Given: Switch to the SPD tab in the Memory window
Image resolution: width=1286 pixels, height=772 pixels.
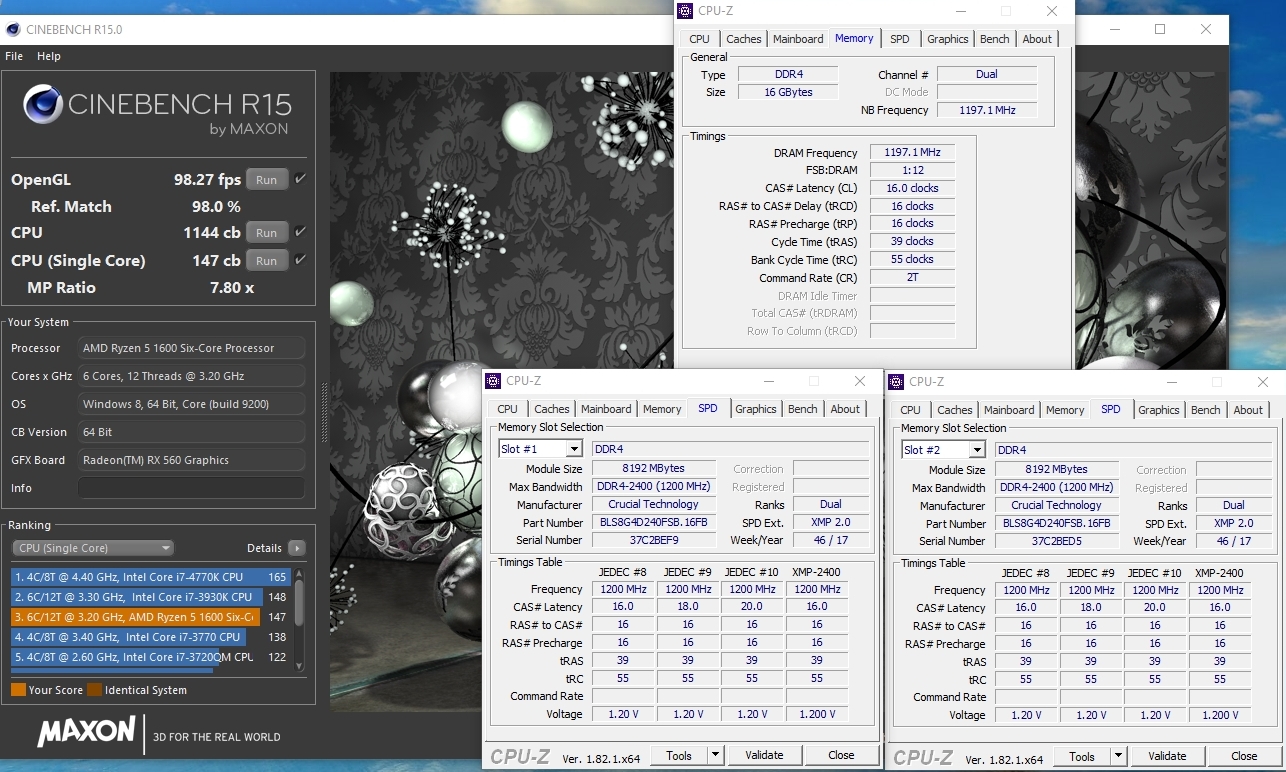Looking at the screenshot, I should tap(899, 39).
